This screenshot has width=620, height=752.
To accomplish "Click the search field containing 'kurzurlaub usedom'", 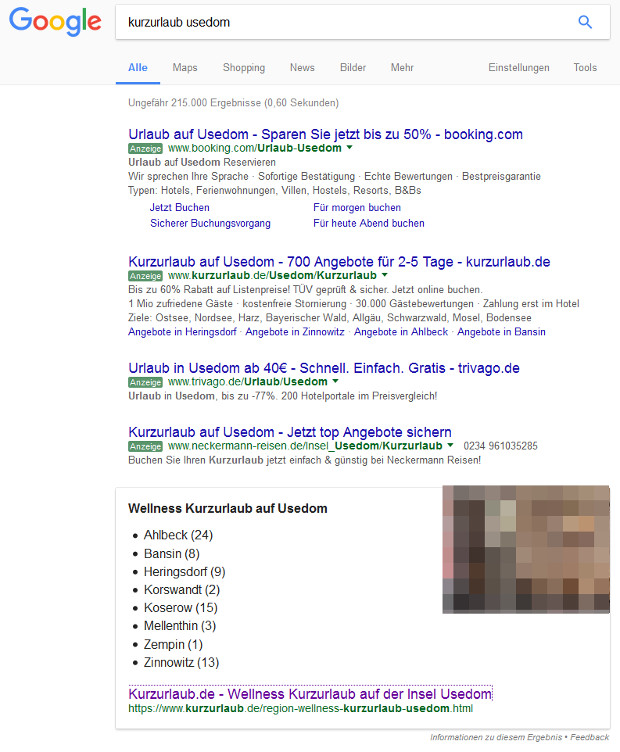I will (340, 22).
